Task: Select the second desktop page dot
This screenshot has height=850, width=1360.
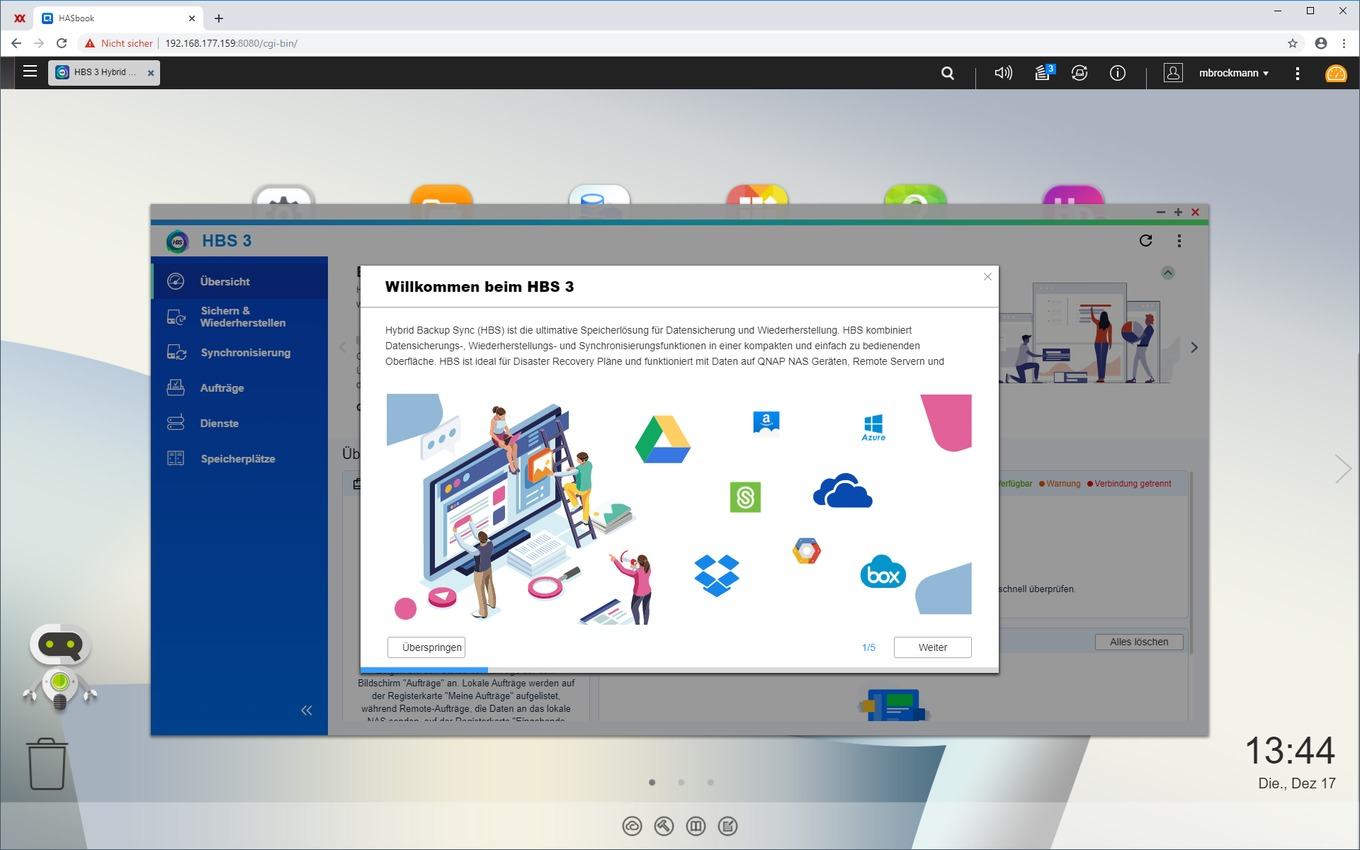Action: (681, 782)
